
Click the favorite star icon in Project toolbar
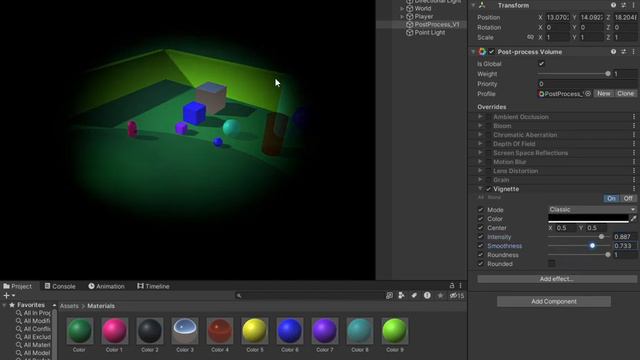coord(440,296)
